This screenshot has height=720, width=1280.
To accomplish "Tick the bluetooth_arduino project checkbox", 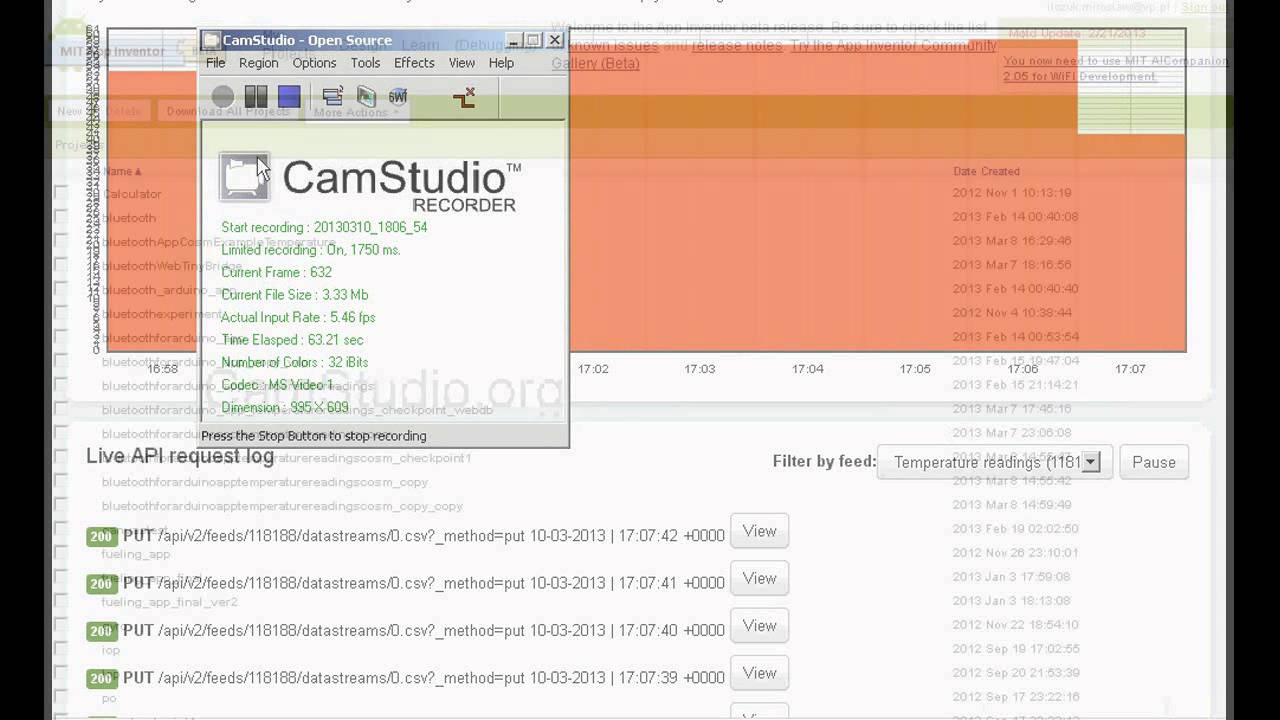I will pyautogui.click(x=61, y=288).
